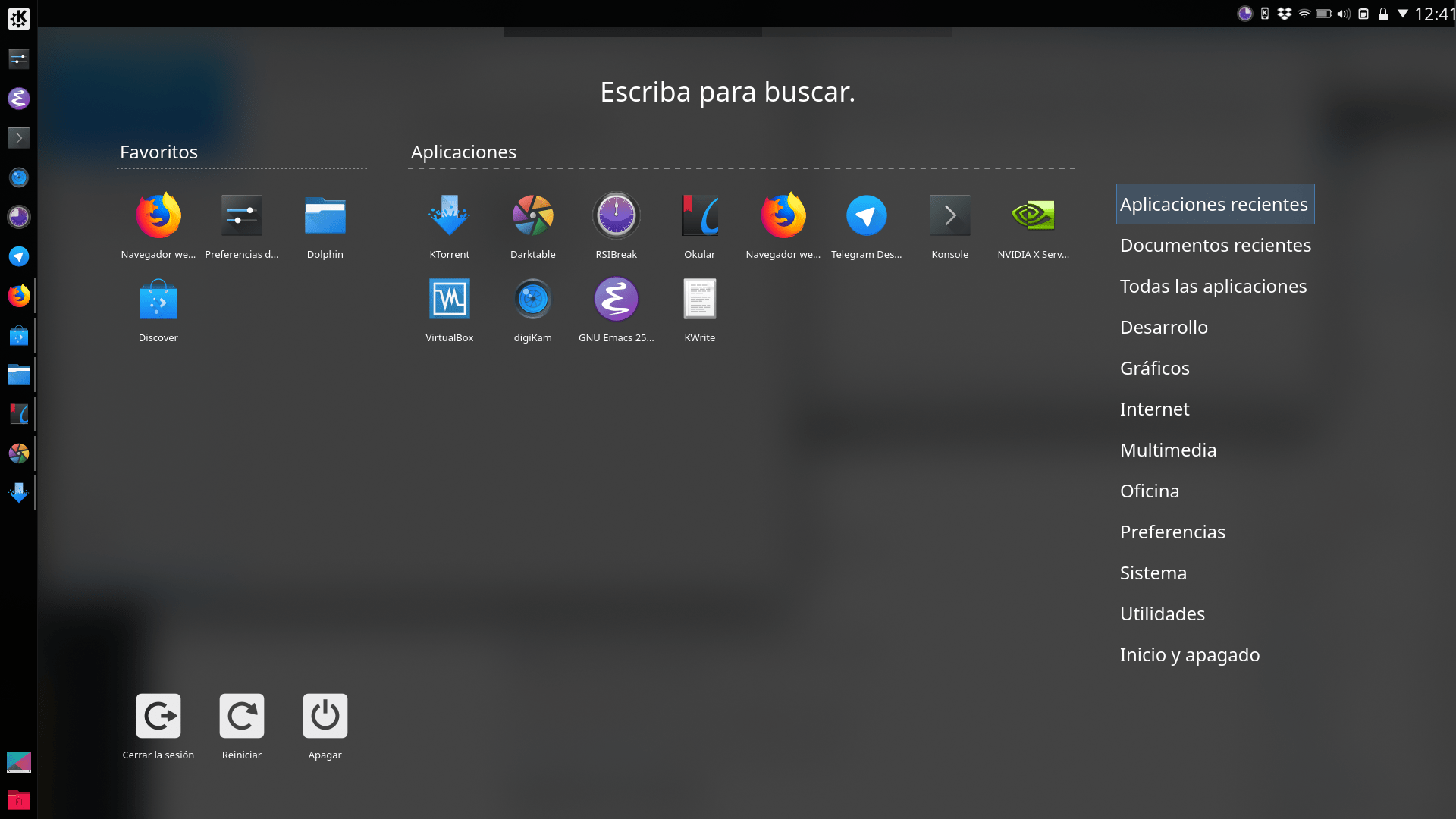The width and height of the screenshot is (1456, 819).
Task: Expand hidden system tray icons arrow
Action: 1403,14
